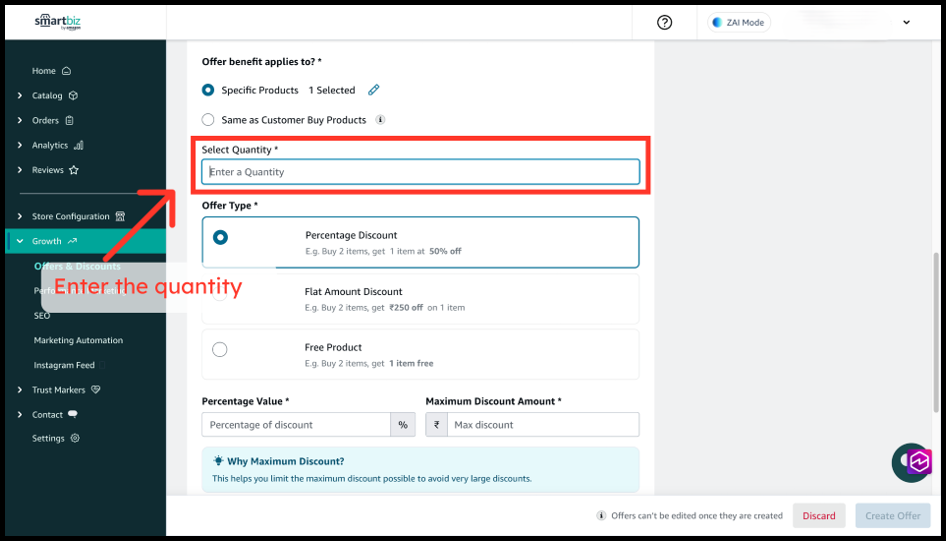Click info icon next to Same as Customer Buy Products

[x=380, y=120]
